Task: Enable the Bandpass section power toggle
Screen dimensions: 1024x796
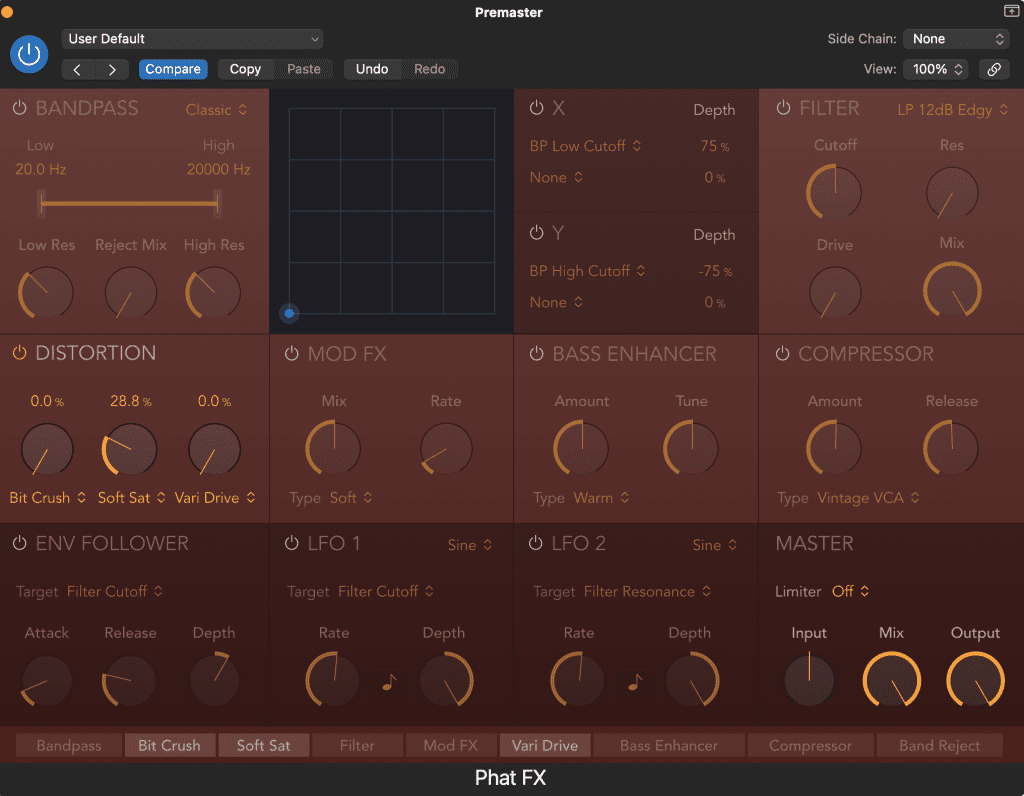Action: tap(20, 108)
